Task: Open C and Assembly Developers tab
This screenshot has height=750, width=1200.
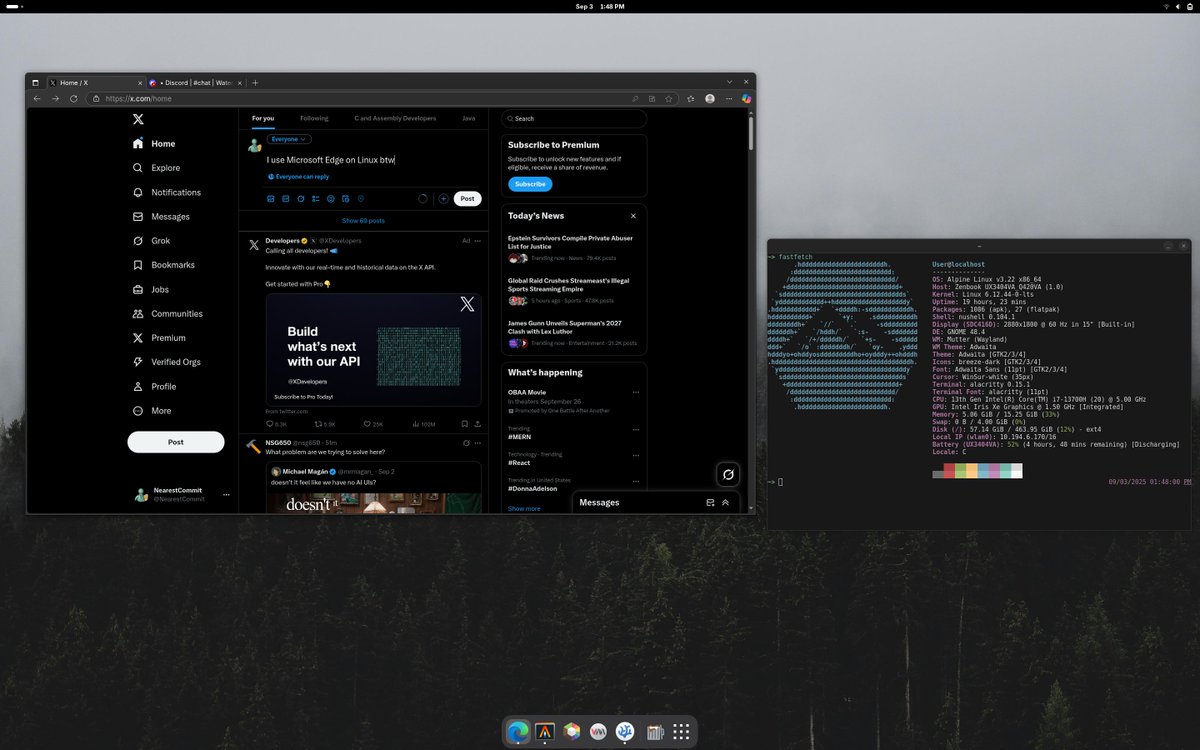Action: coord(395,118)
